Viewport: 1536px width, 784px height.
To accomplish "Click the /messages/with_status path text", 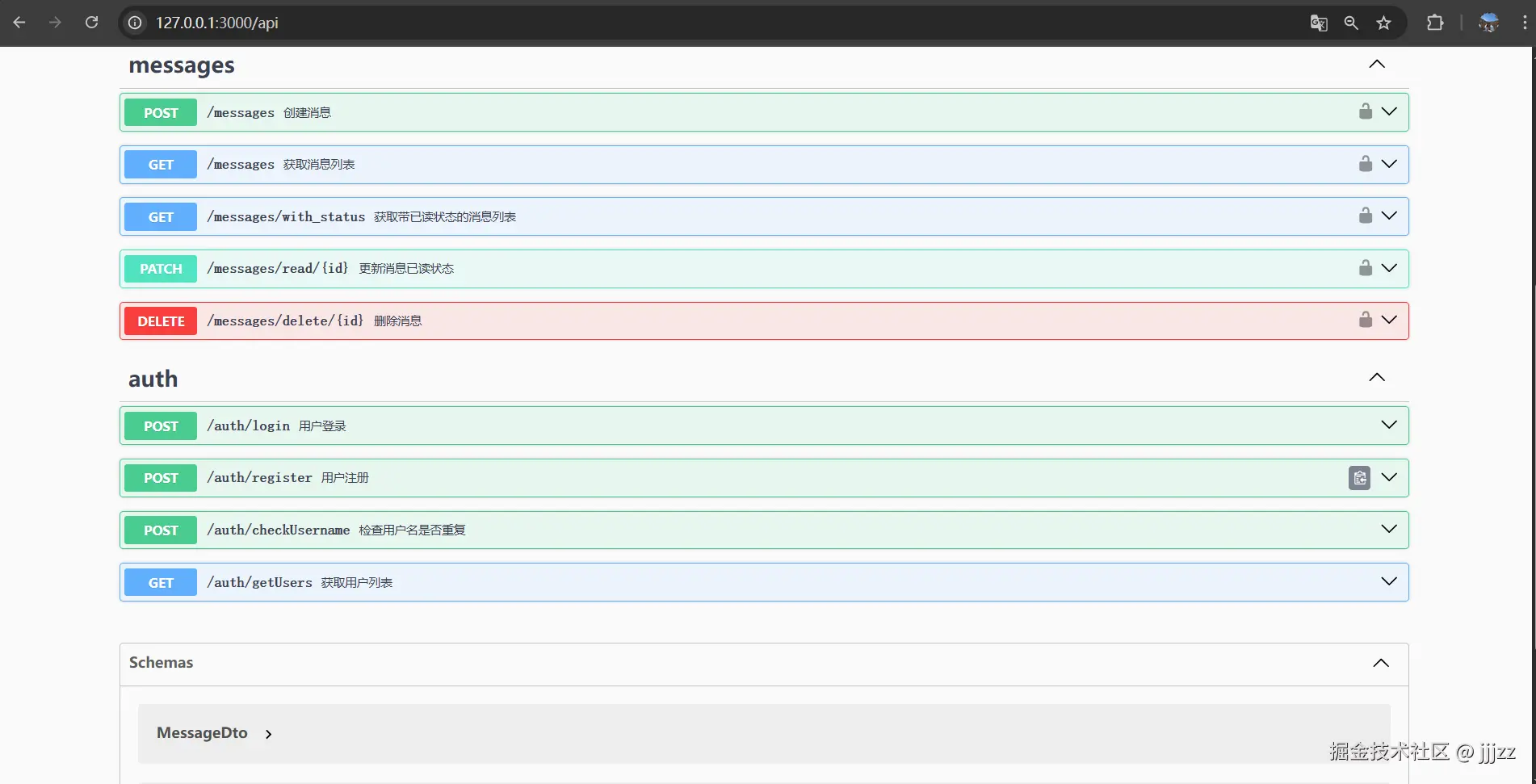I will [x=286, y=216].
